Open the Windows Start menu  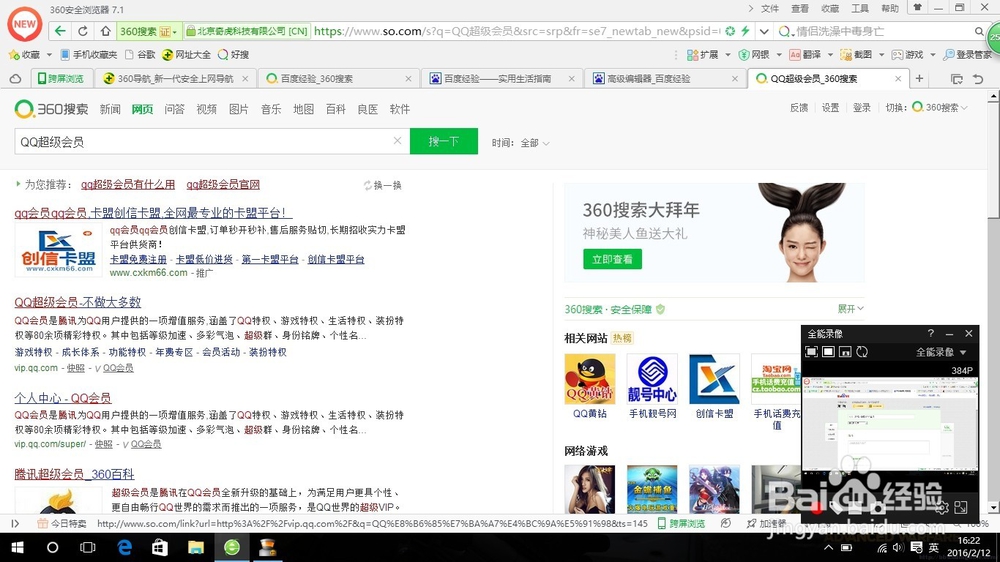(x=18, y=547)
